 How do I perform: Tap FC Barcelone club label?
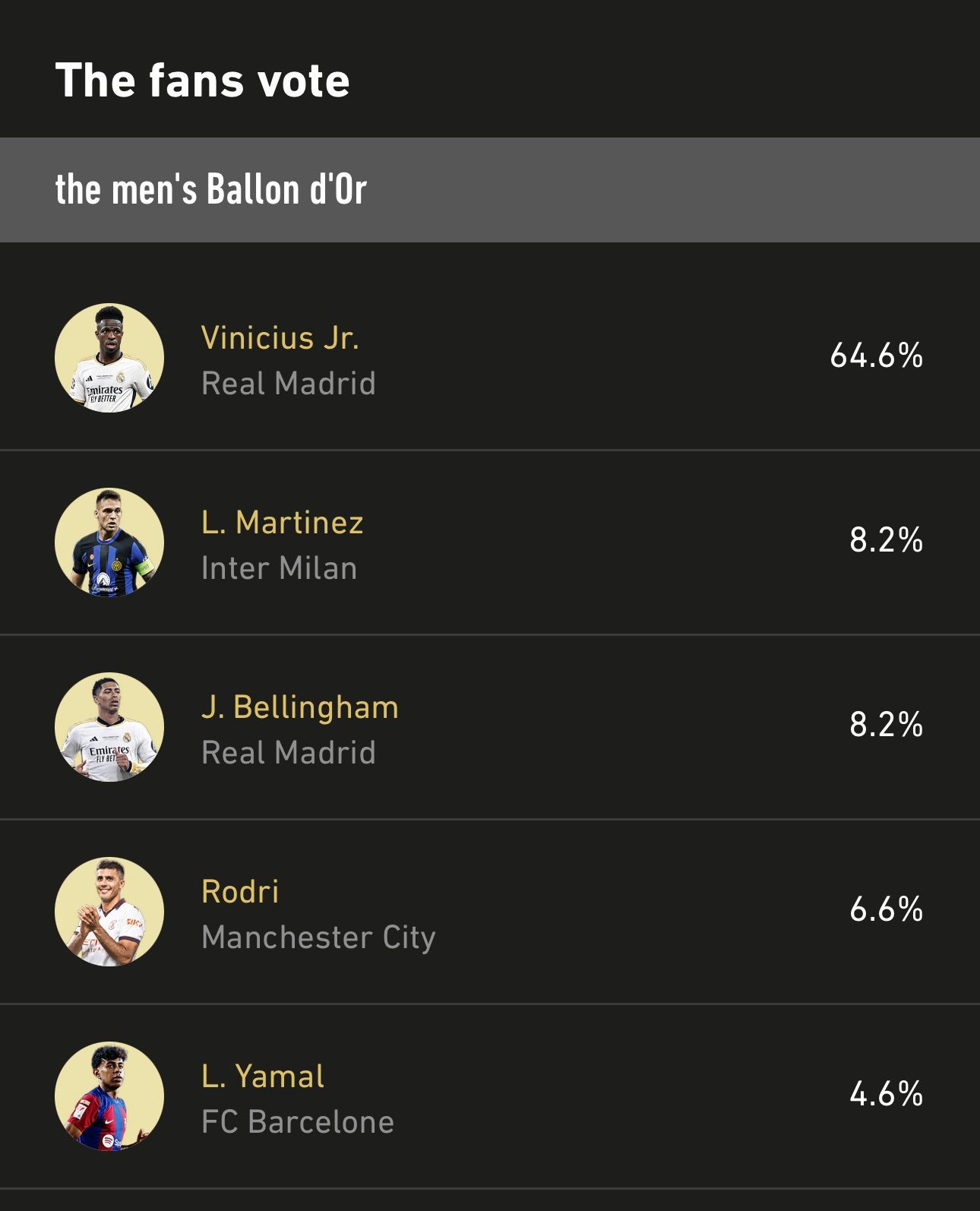pos(298,1122)
